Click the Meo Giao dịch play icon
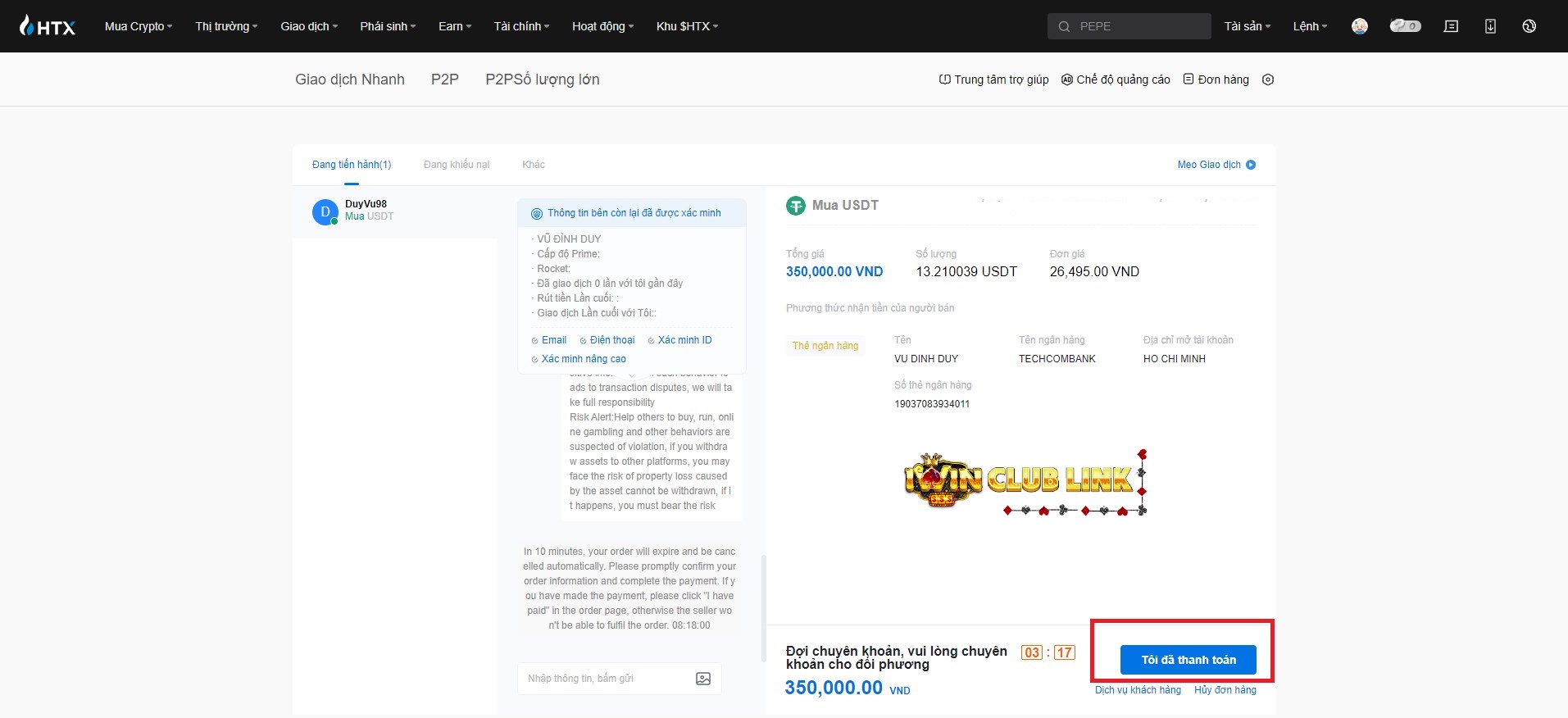1568x718 pixels. pyautogui.click(x=1251, y=165)
